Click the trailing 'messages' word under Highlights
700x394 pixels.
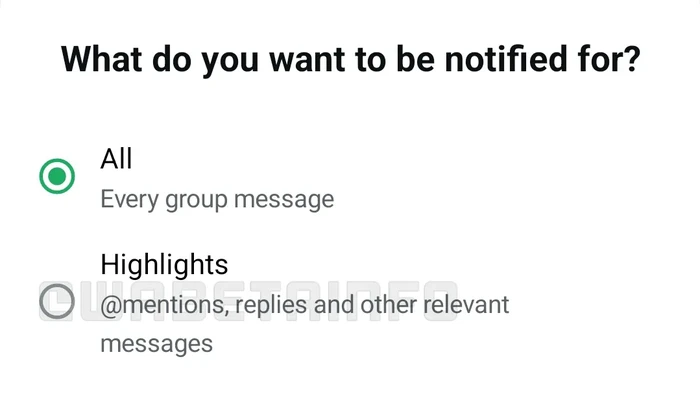coord(156,344)
